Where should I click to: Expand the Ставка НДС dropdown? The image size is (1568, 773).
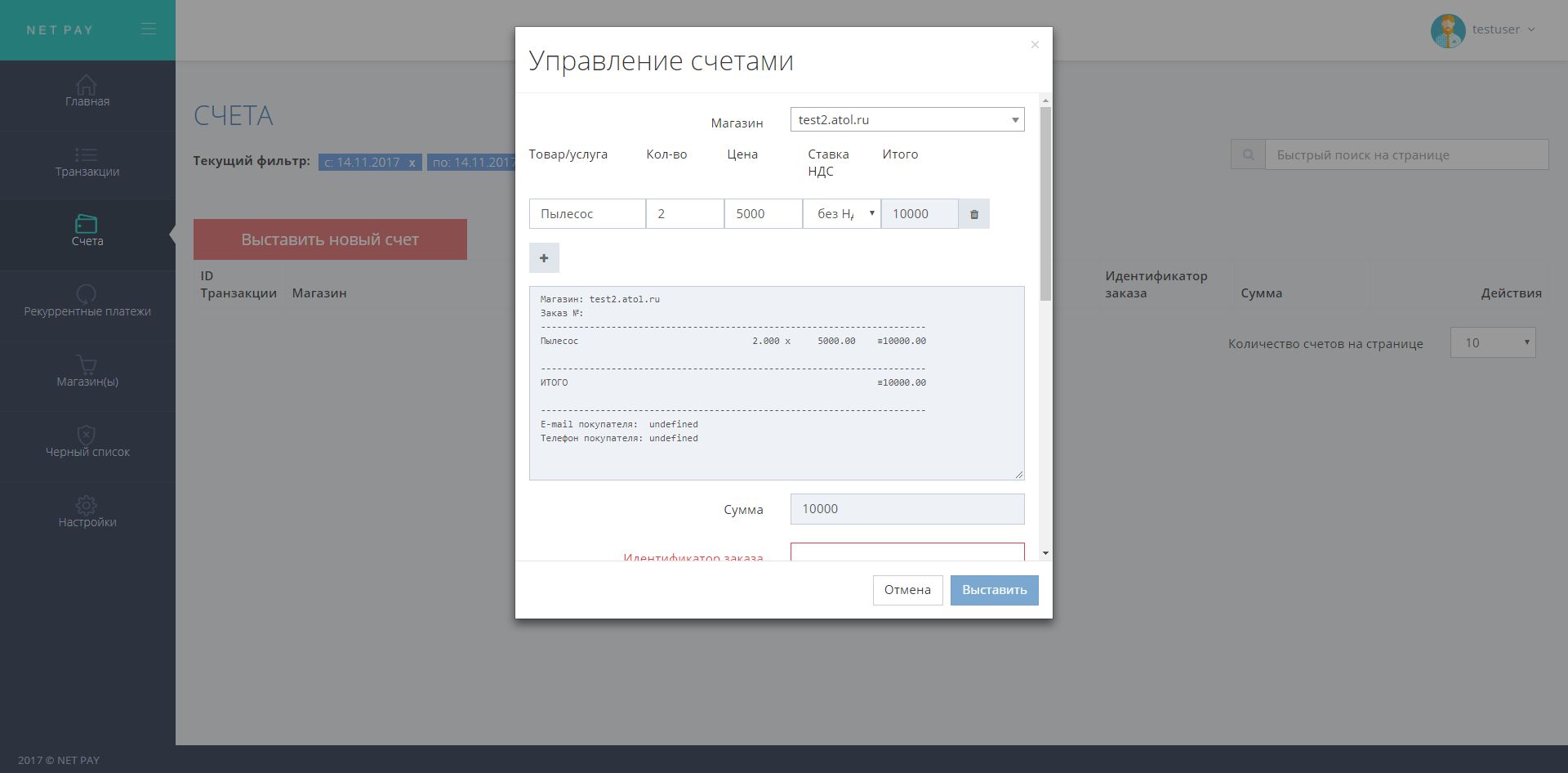coord(842,214)
